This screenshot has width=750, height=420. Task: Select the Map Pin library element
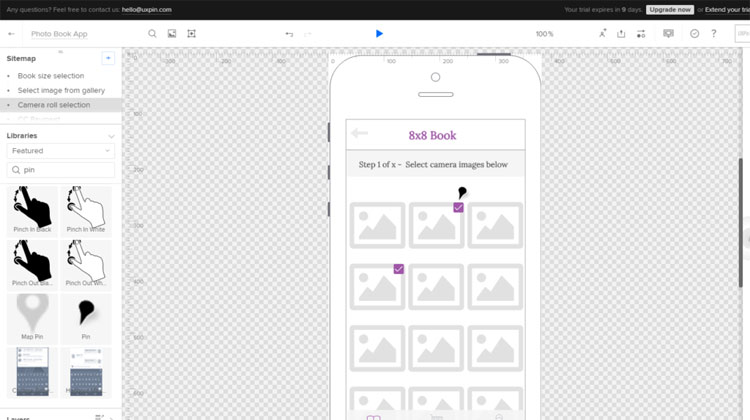pyautogui.click(x=33, y=315)
